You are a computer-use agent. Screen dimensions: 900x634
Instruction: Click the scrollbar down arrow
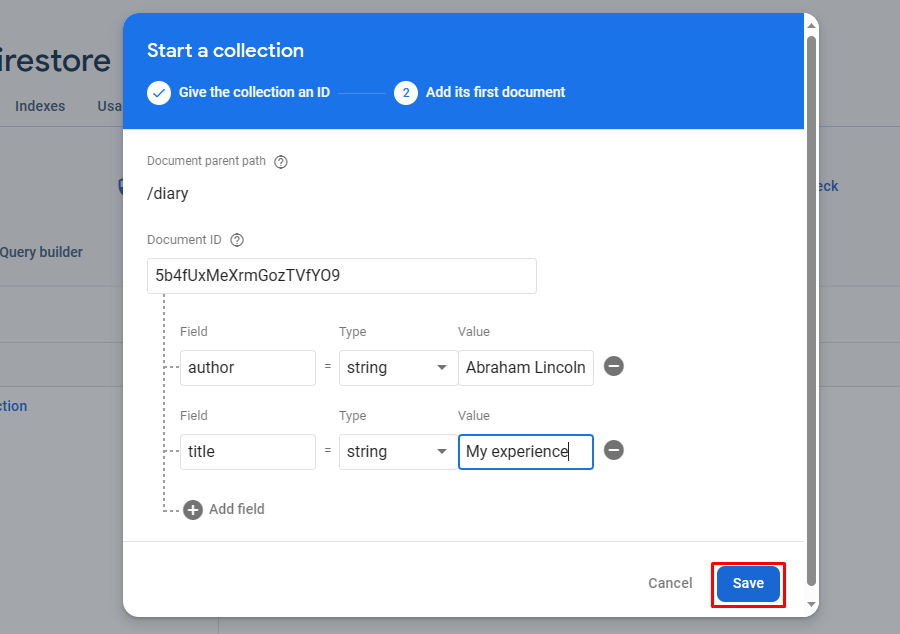[811, 606]
